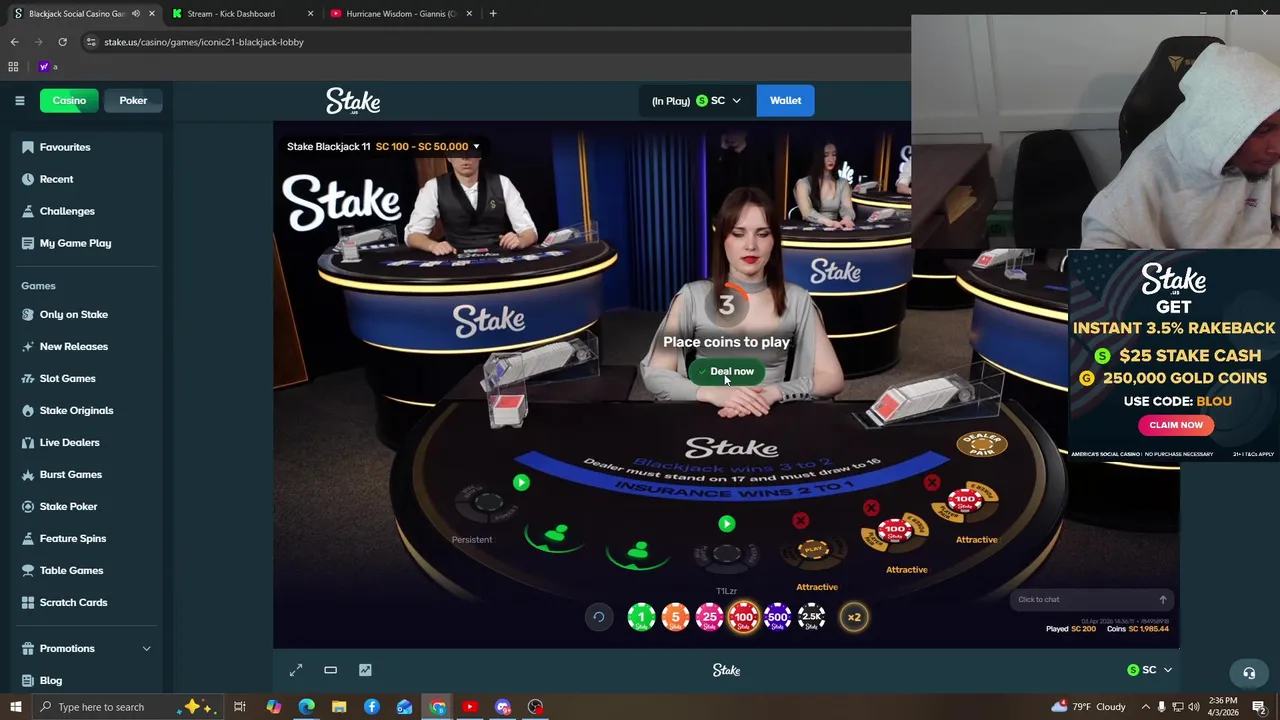This screenshot has width=1280, height=720.
Task: Click the Deal now button
Action: [x=726, y=371]
